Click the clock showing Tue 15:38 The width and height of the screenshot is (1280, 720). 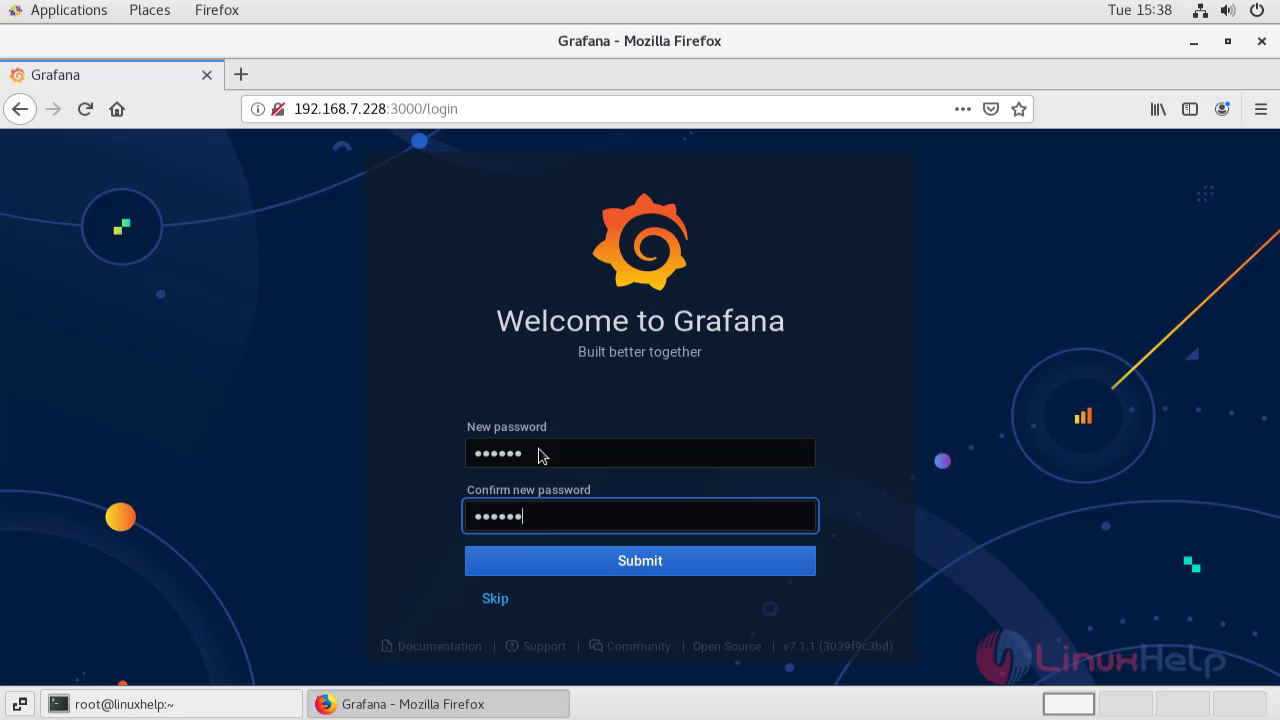point(1139,10)
